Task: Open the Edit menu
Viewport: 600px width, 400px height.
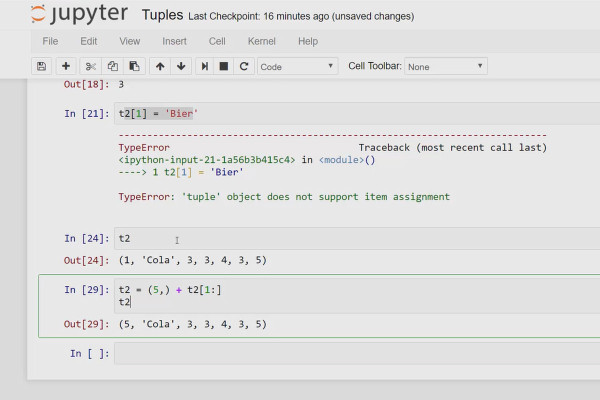Action: click(x=88, y=41)
